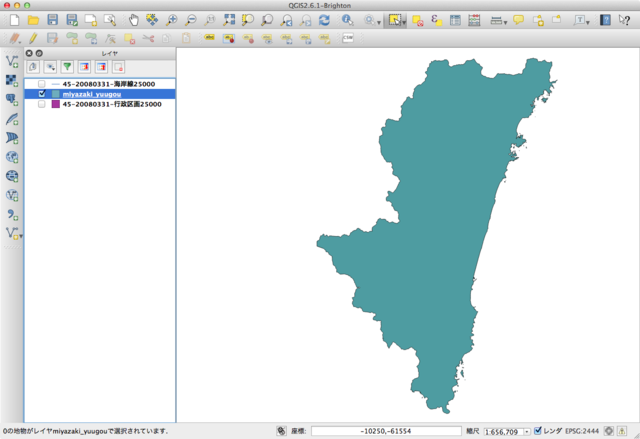Screen dimensions: 640x439
Task: Add a PostGIS layer elephant icon
Action: [12, 100]
